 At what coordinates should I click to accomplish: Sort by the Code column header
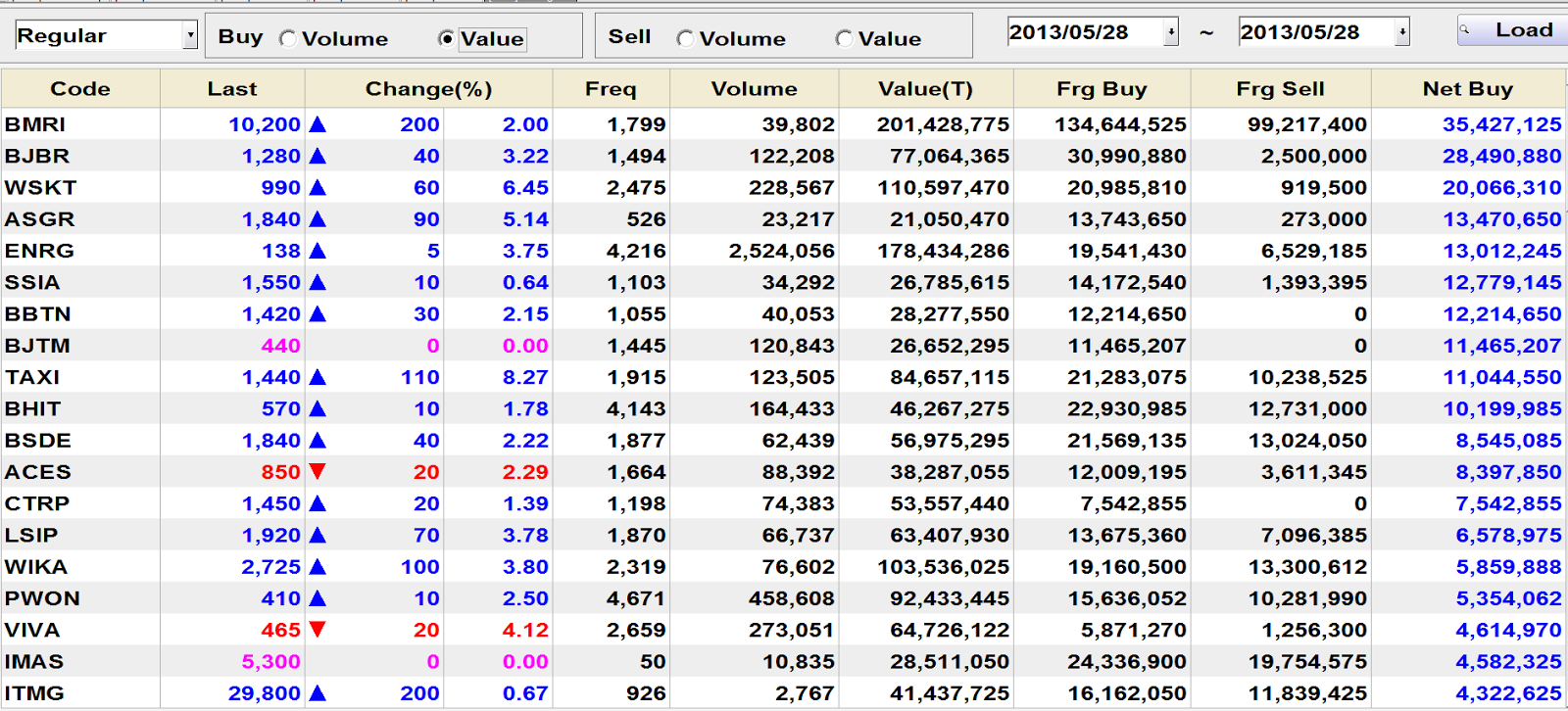[x=80, y=89]
